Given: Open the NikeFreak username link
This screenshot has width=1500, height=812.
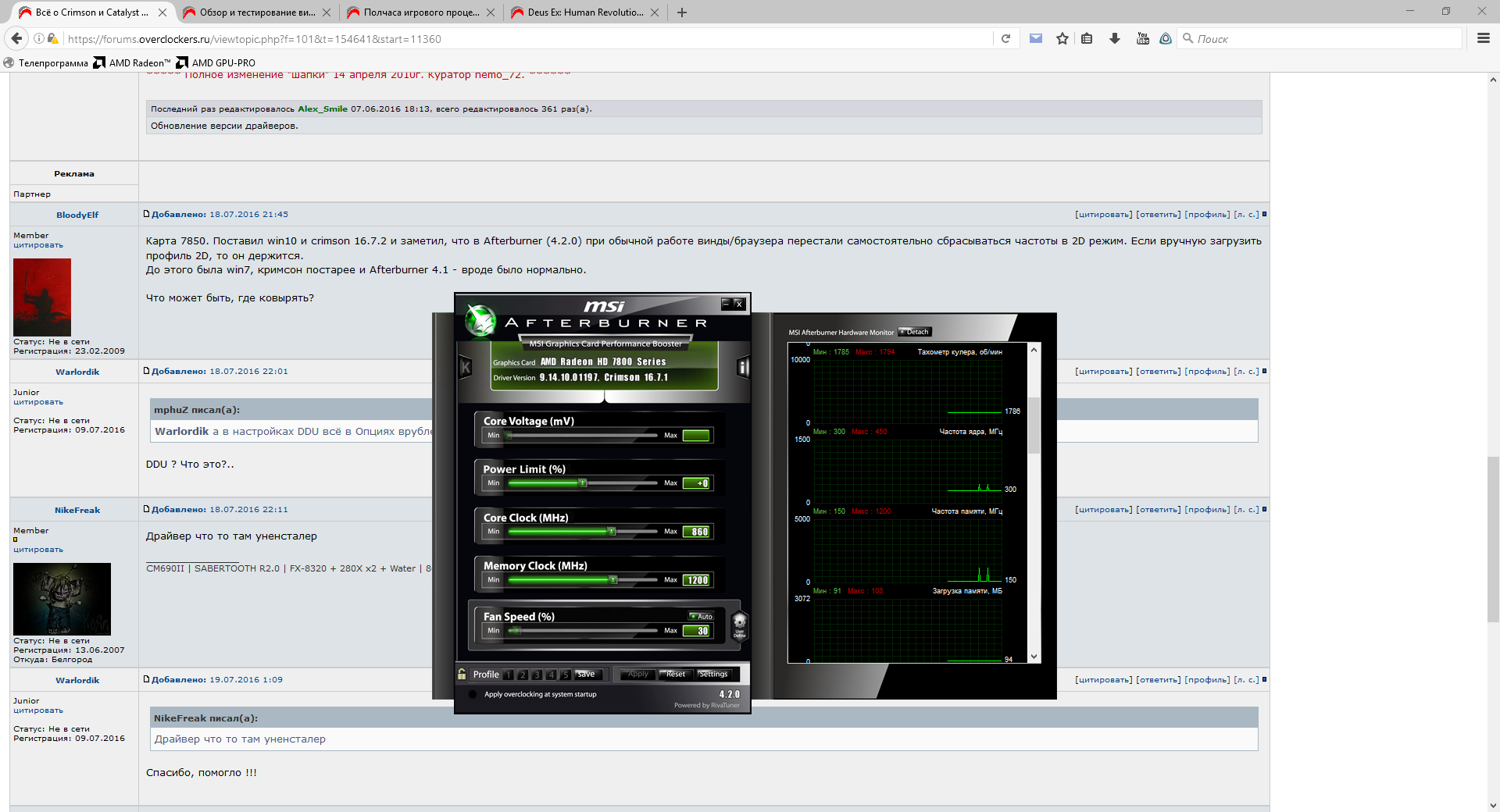Looking at the screenshot, I should [x=77, y=510].
